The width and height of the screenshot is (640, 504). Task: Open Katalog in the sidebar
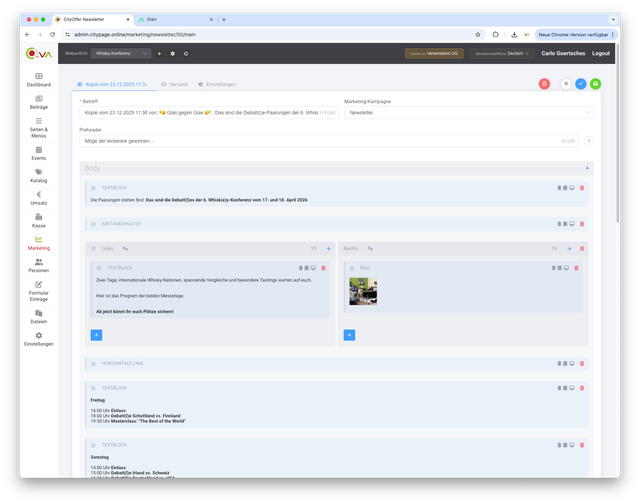[38, 175]
